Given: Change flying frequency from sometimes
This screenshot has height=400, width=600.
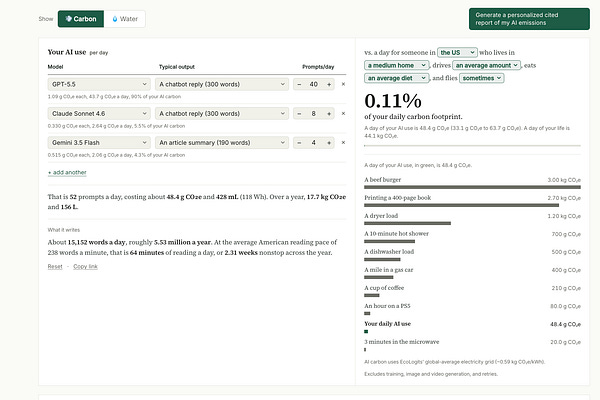Looking at the screenshot, I should (482, 78).
